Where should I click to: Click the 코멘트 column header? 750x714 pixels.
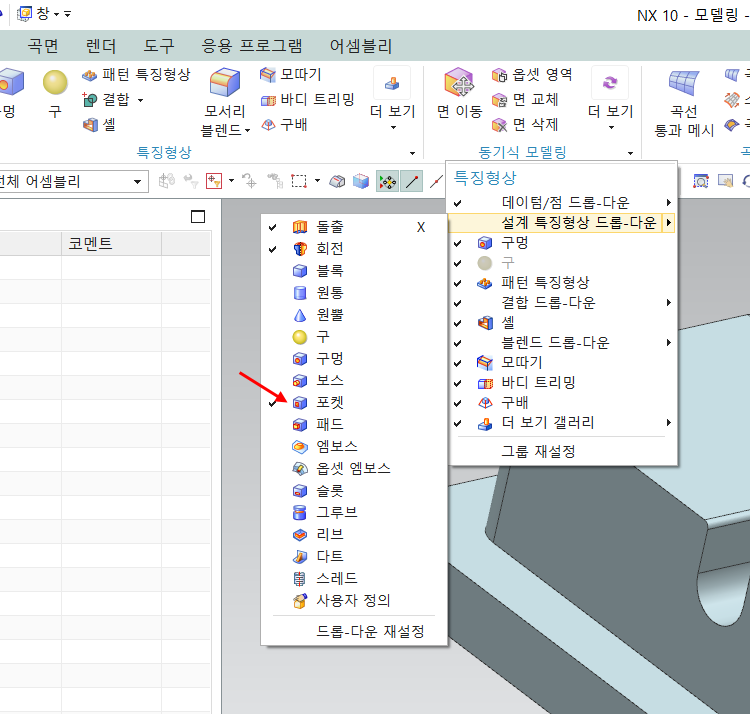coord(90,243)
